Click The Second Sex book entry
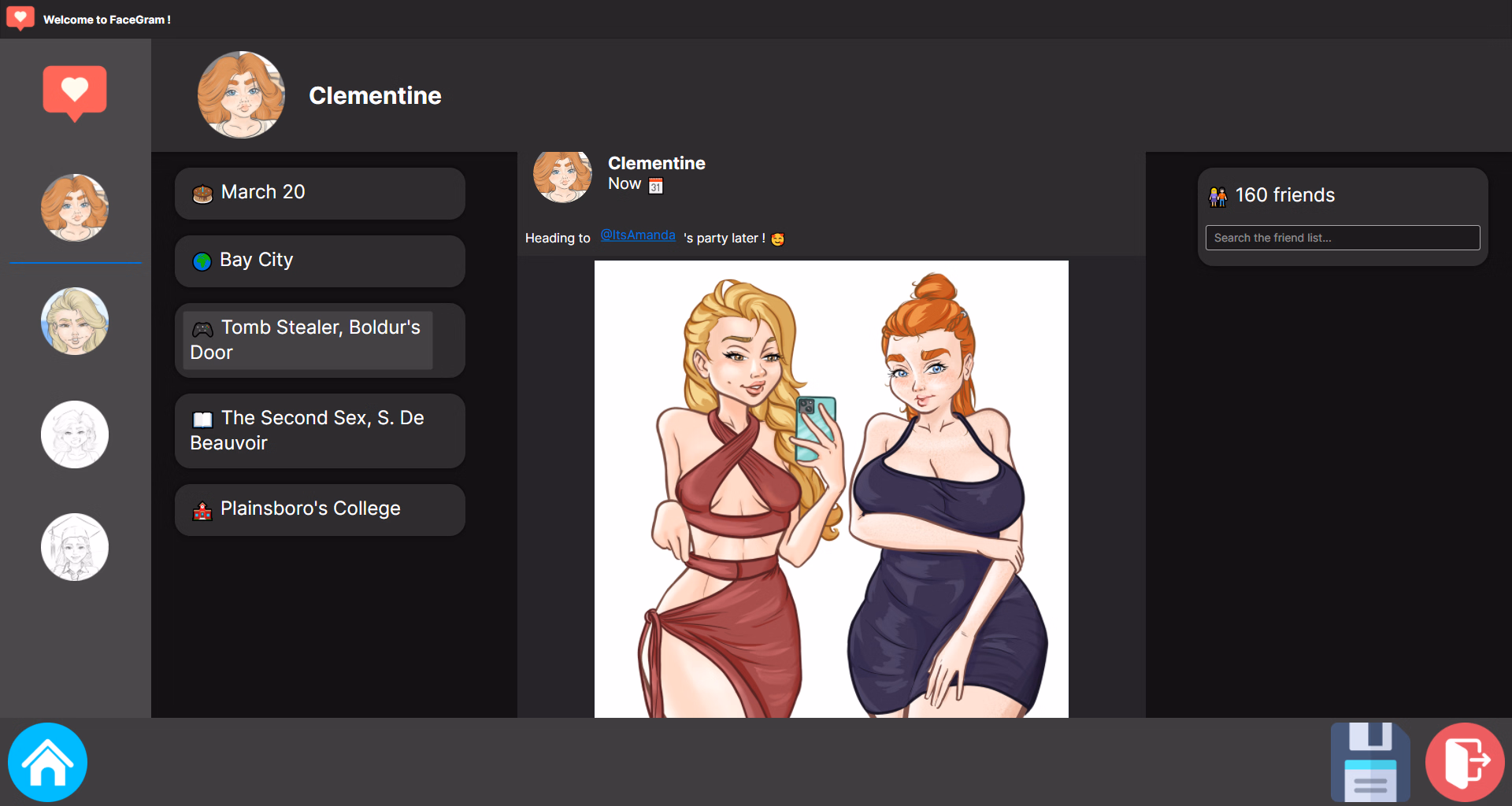1512x806 pixels. 320,431
